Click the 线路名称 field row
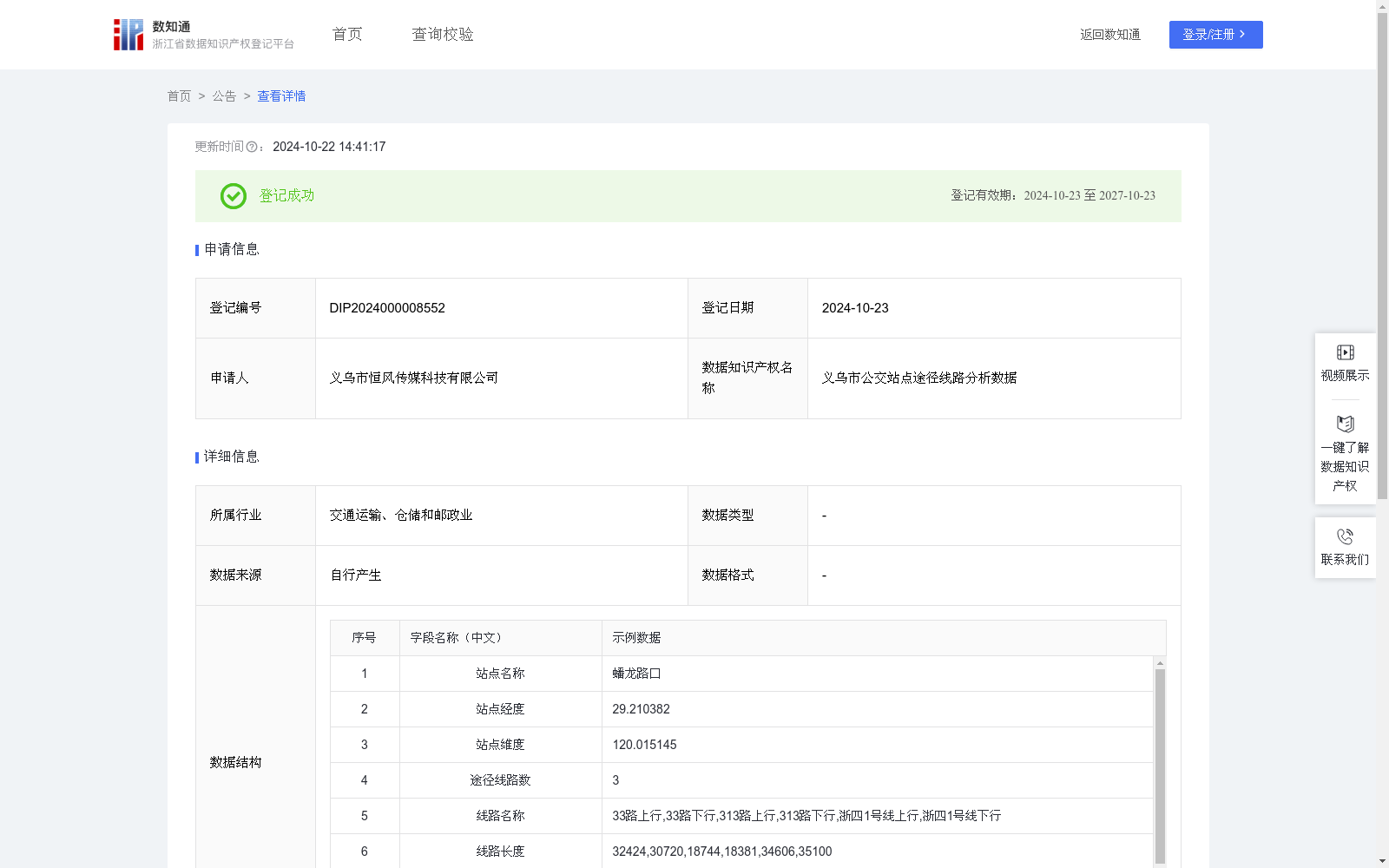This screenshot has height=868, width=1389. click(741, 816)
